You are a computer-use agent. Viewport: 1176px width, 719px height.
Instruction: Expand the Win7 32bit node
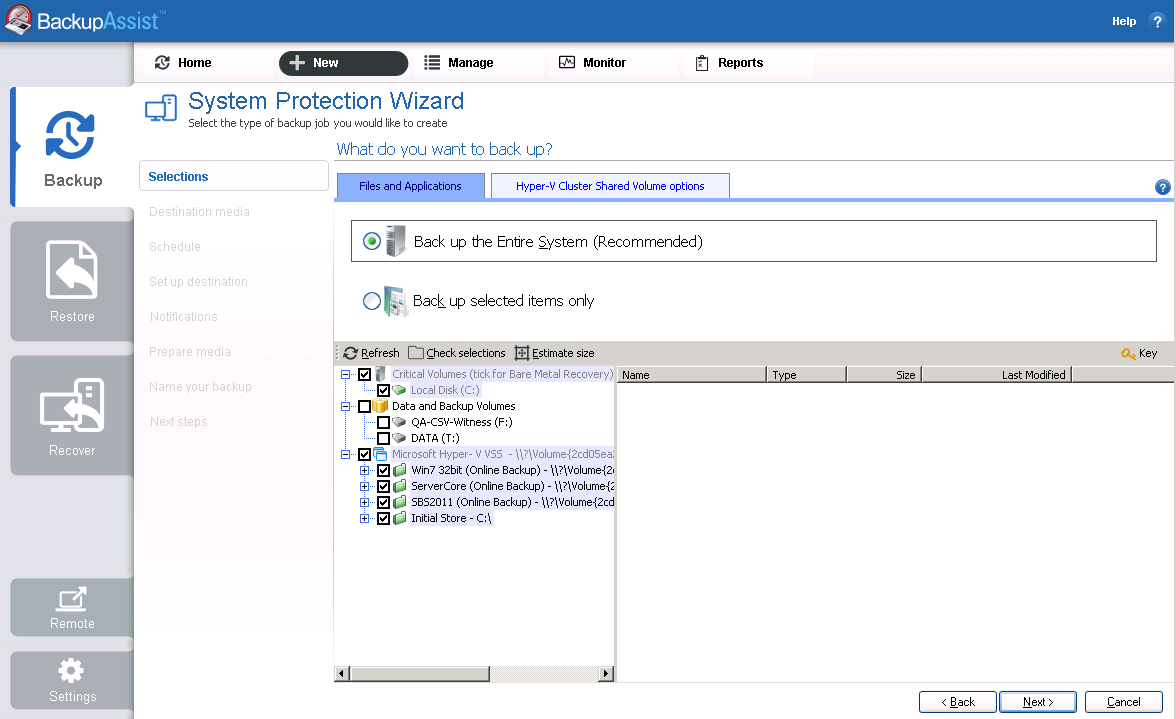pos(364,470)
